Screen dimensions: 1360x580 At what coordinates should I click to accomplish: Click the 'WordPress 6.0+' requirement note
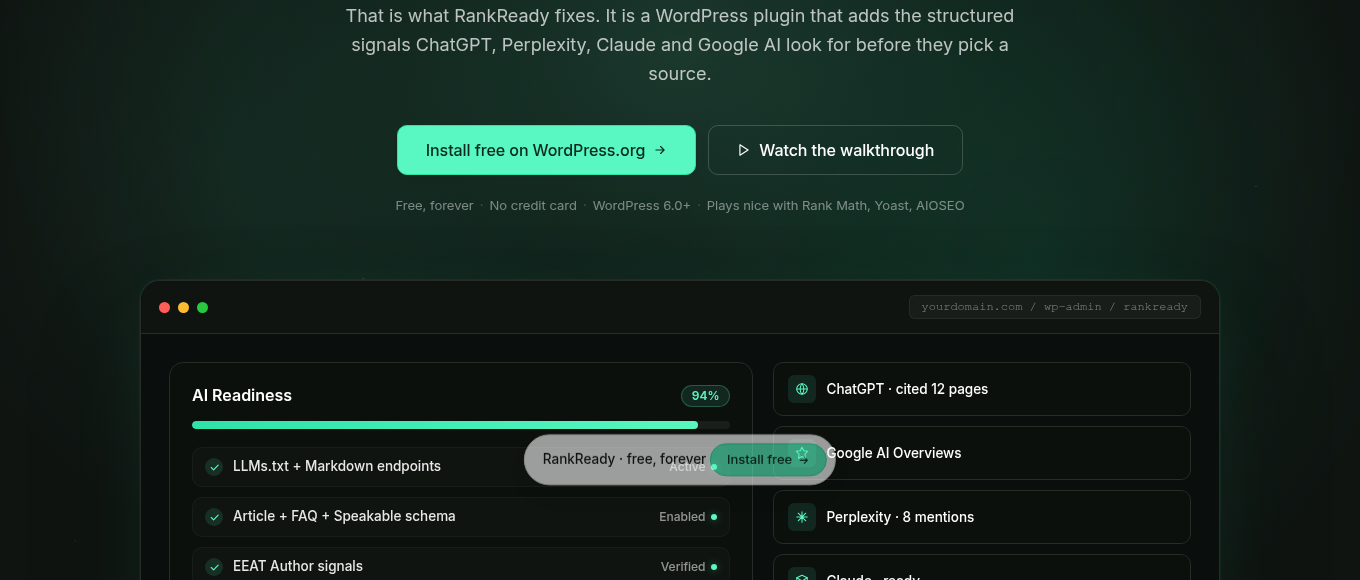tap(642, 206)
